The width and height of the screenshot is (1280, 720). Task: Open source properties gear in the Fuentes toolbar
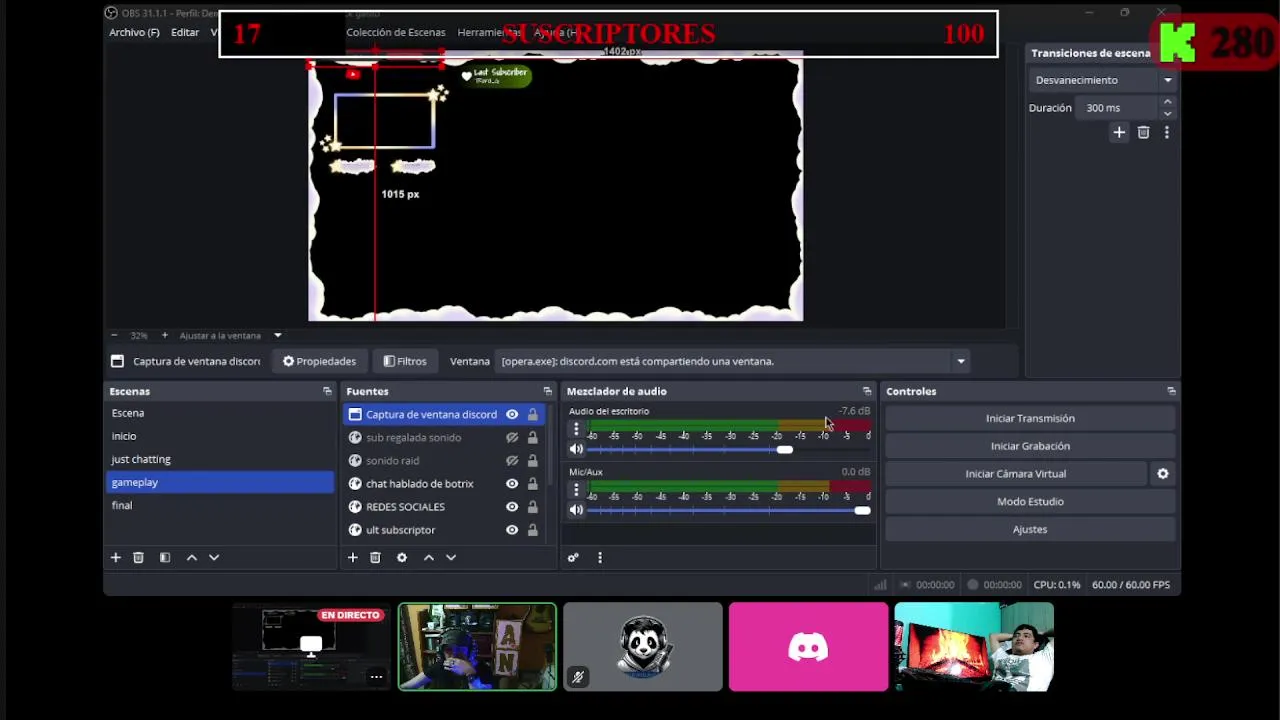point(402,557)
